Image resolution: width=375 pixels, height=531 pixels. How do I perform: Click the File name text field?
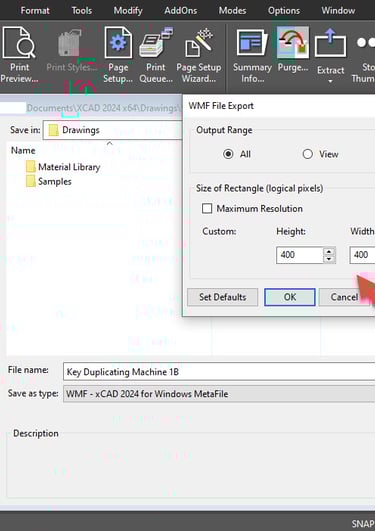pos(219,371)
